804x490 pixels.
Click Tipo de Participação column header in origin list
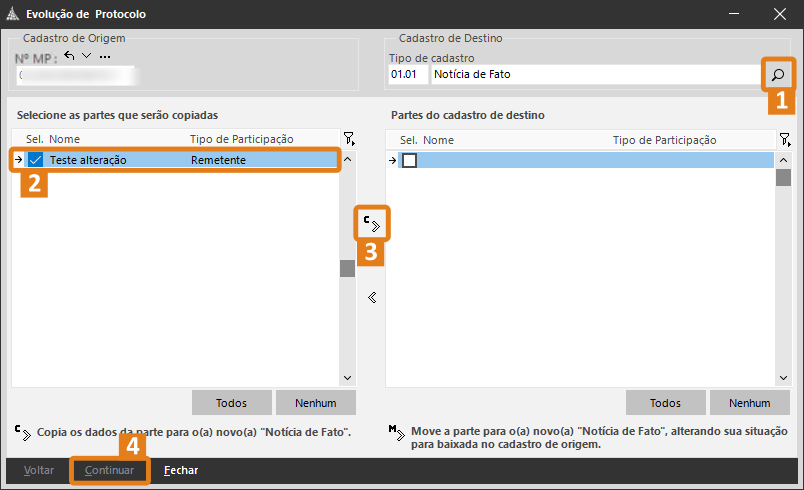click(241, 140)
